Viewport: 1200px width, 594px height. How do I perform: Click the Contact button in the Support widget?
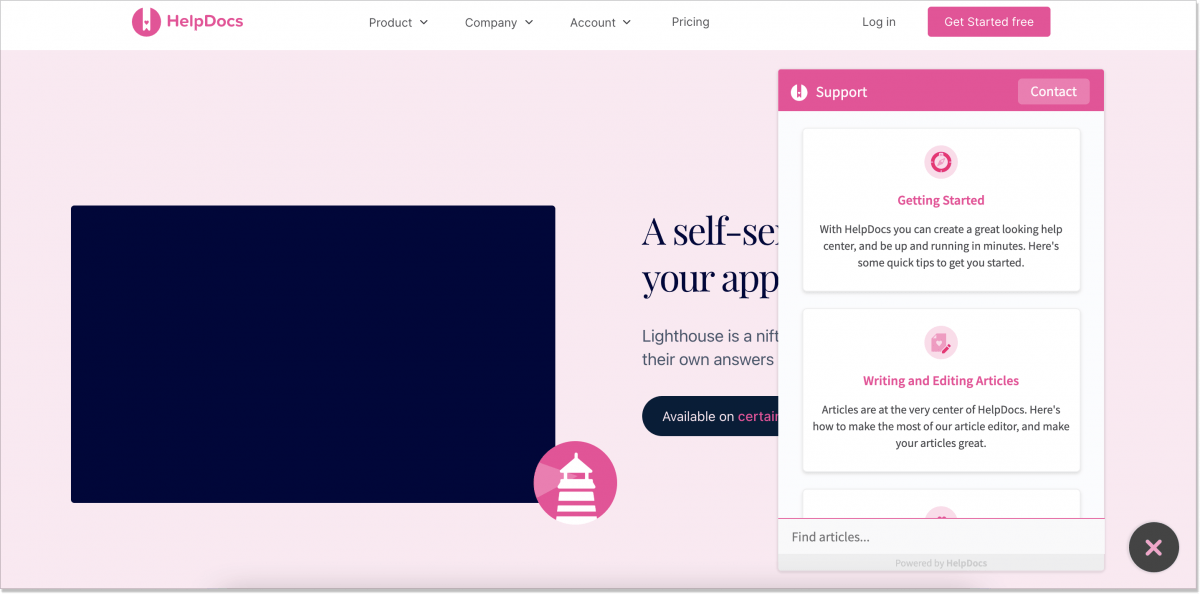(1053, 91)
